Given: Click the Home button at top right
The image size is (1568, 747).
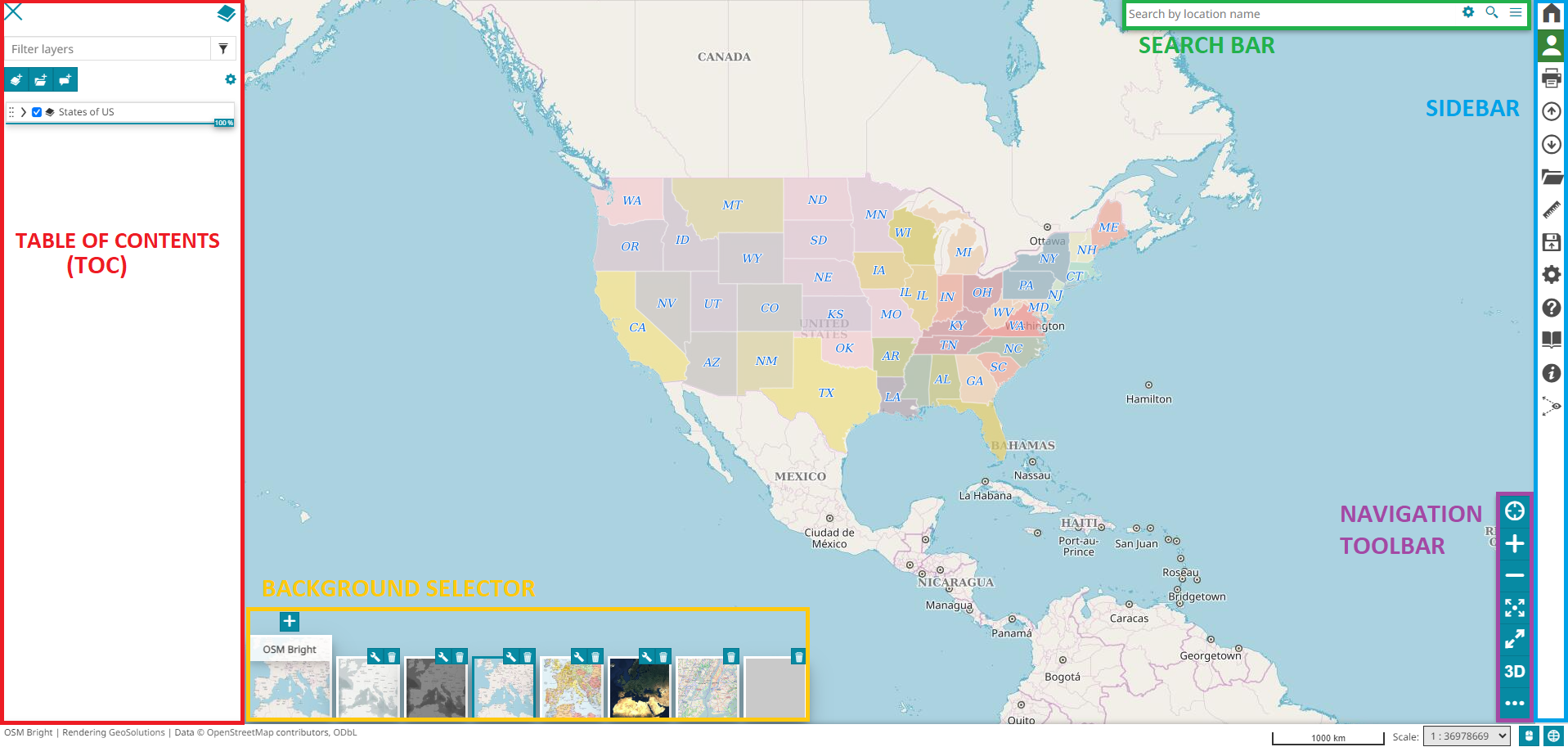Looking at the screenshot, I should coord(1551,14).
